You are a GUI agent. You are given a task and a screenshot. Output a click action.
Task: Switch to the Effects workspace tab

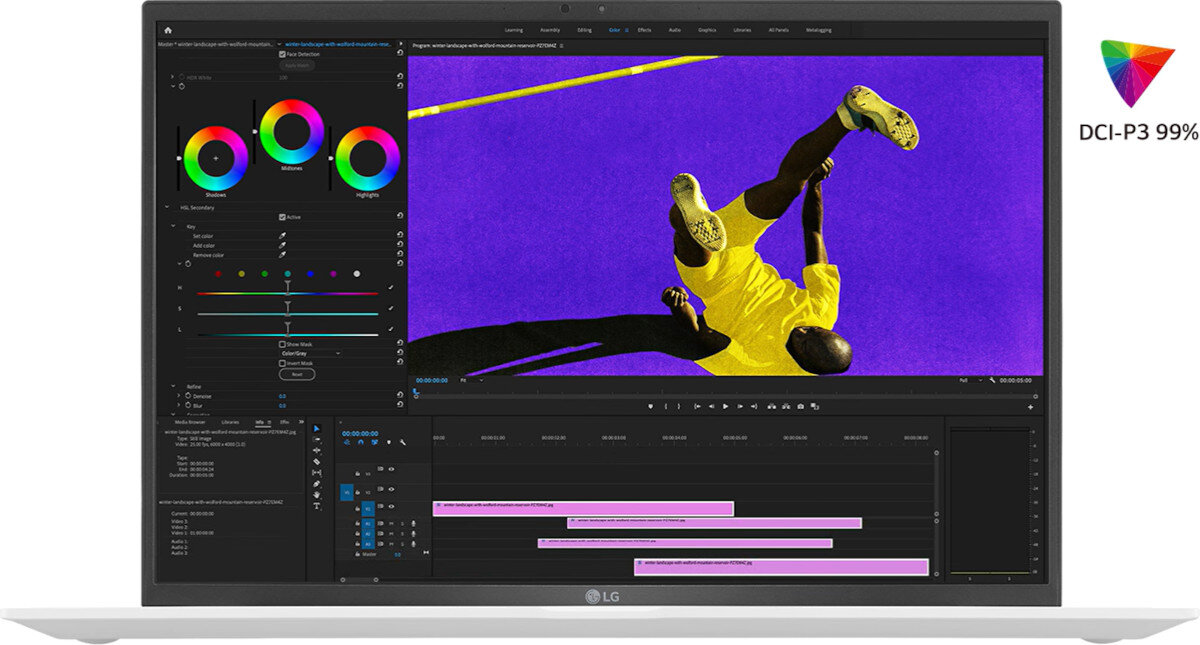pyautogui.click(x=644, y=30)
